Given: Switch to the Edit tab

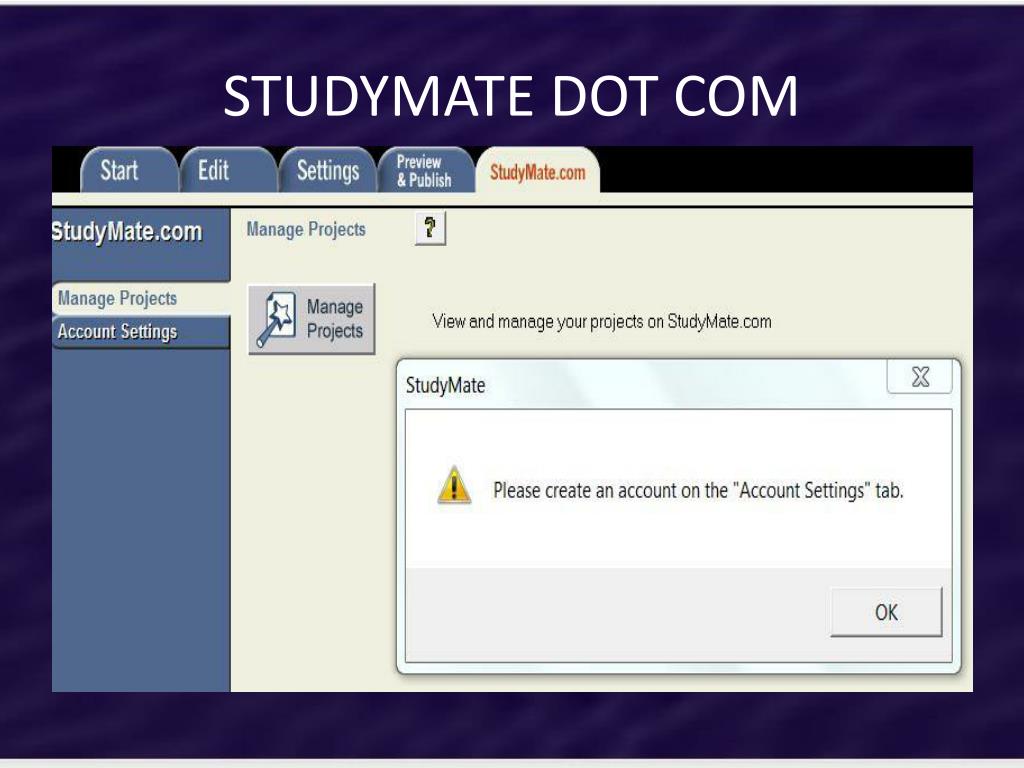Looking at the screenshot, I should pyautogui.click(x=228, y=170).
